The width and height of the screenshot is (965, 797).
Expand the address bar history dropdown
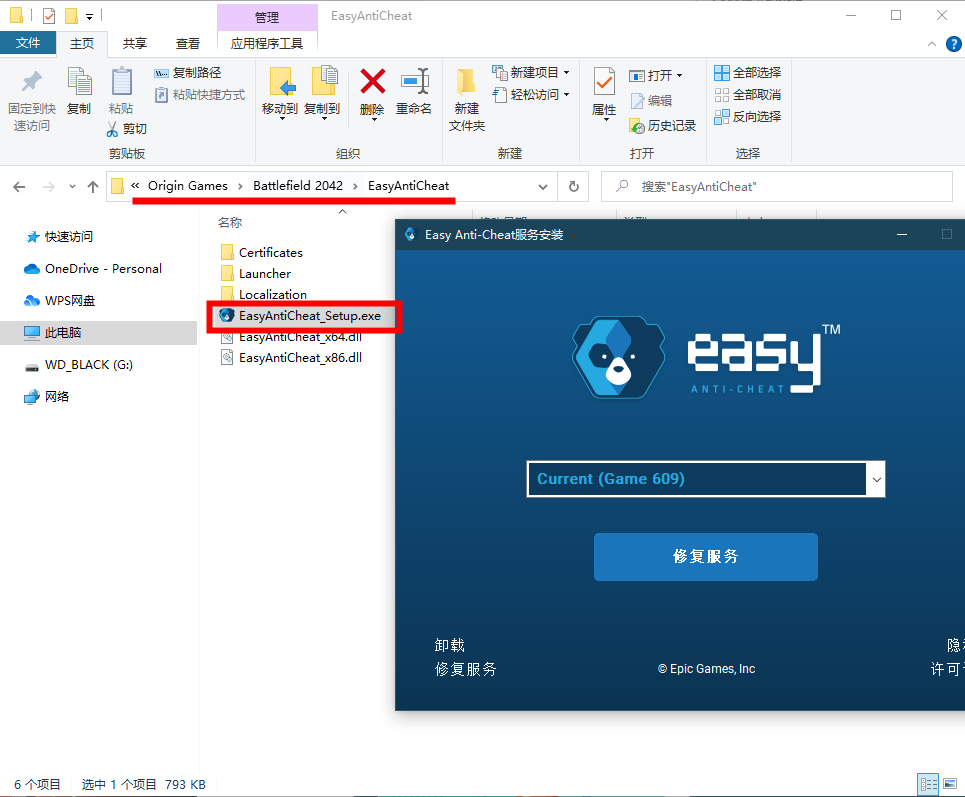[x=543, y=187]
